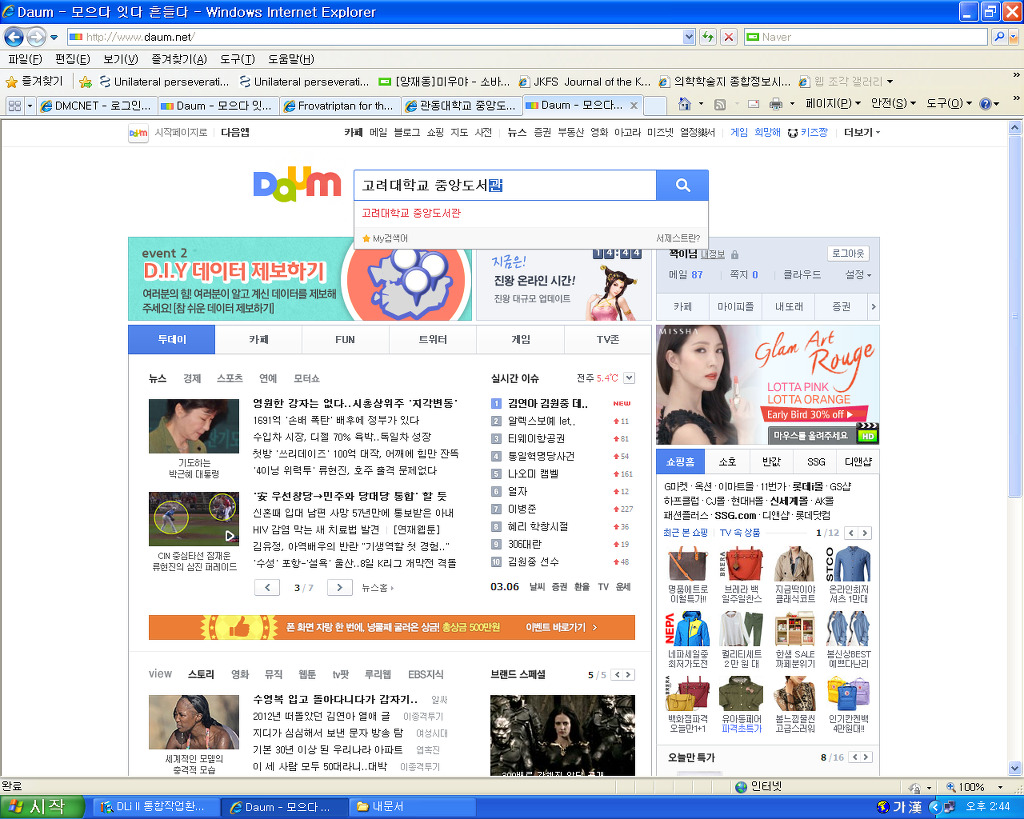
Task: Open the 메일 87 link
Action: click(x=686, y=275)
